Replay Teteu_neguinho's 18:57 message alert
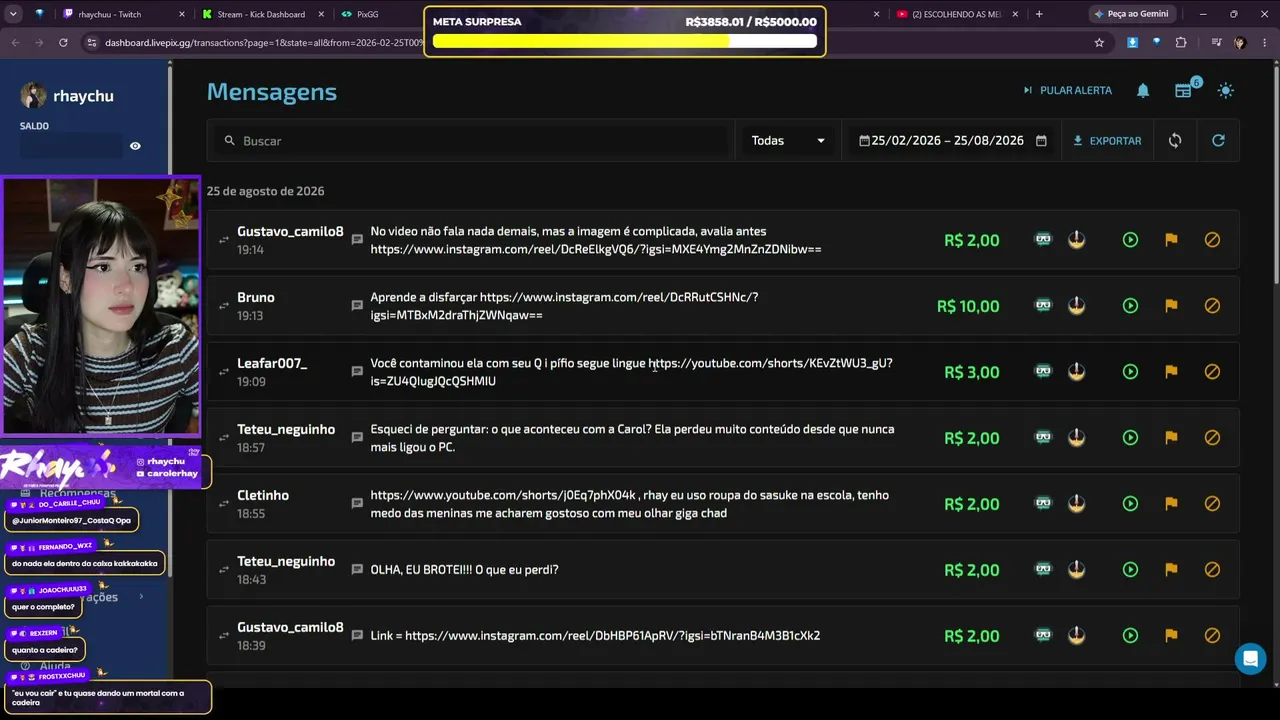This screenshot has height=720, width=1280. pyautogui.click(x=1130, y=438)
